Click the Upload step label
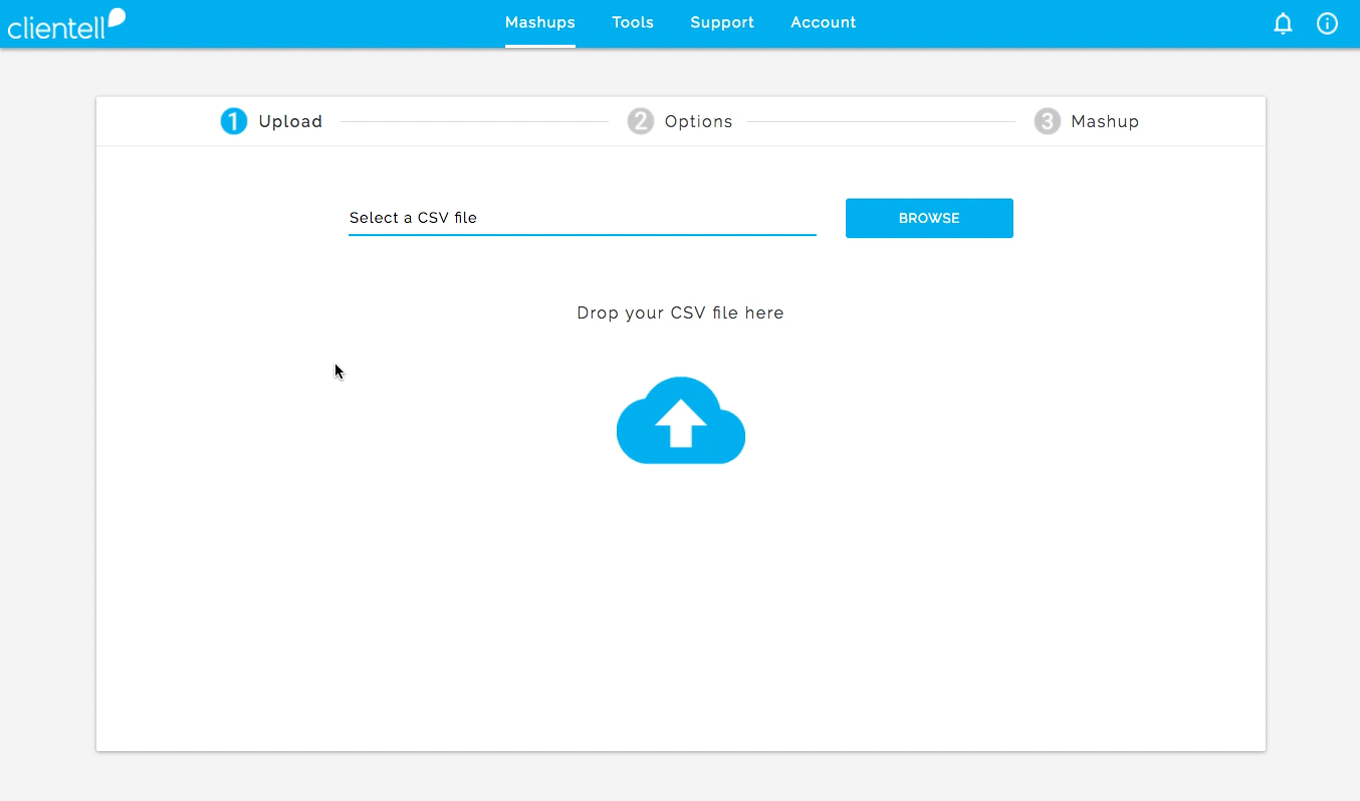This screenshot has width=1360, height=801. point(290,122)
